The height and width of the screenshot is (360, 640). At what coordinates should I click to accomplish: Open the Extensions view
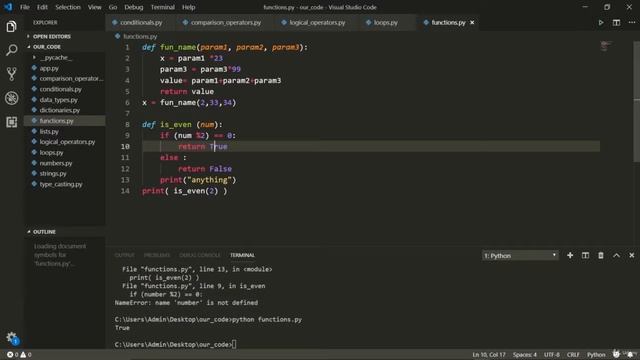[11, 122]
